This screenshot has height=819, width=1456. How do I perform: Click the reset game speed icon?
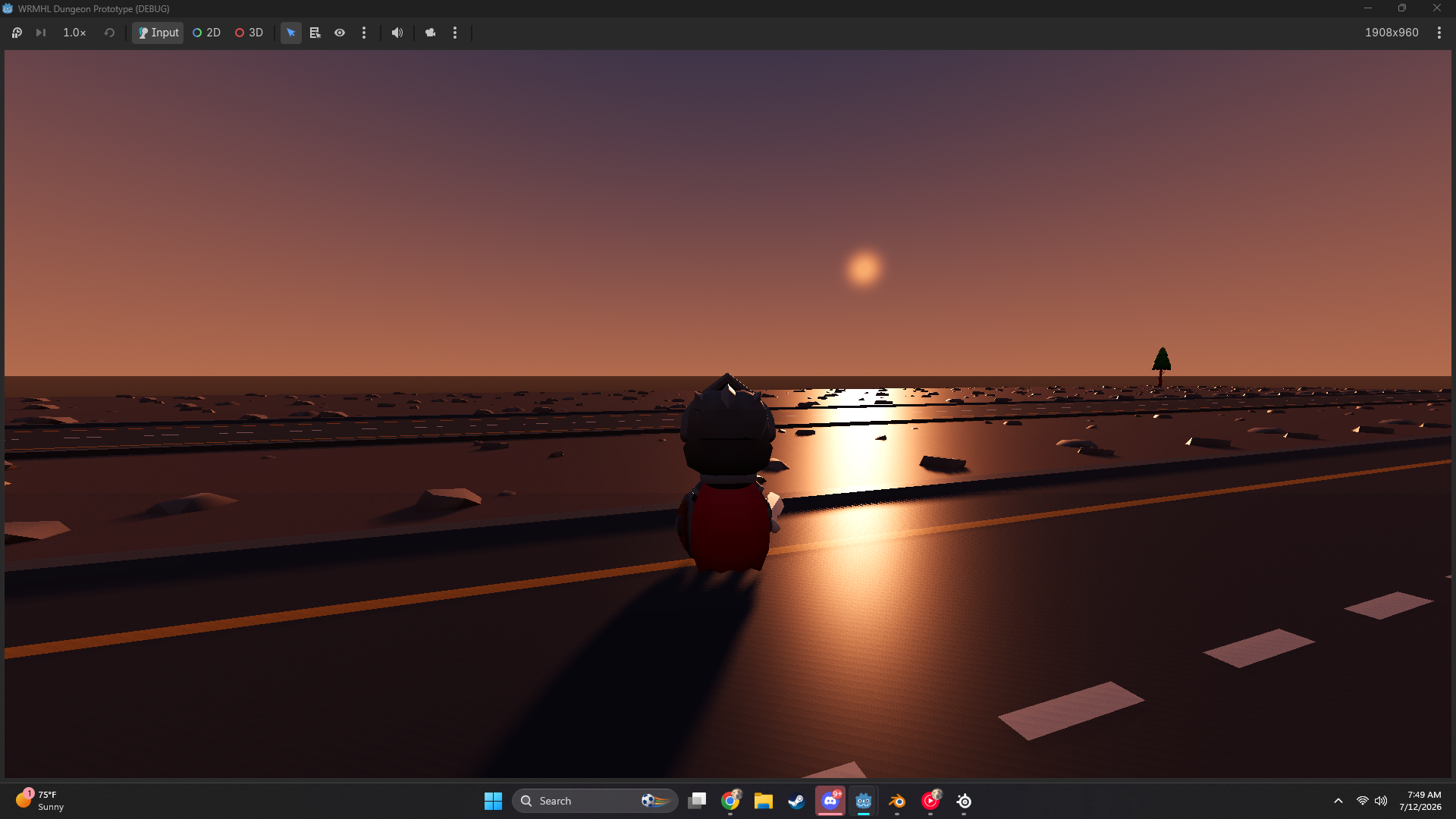(109, 33)
